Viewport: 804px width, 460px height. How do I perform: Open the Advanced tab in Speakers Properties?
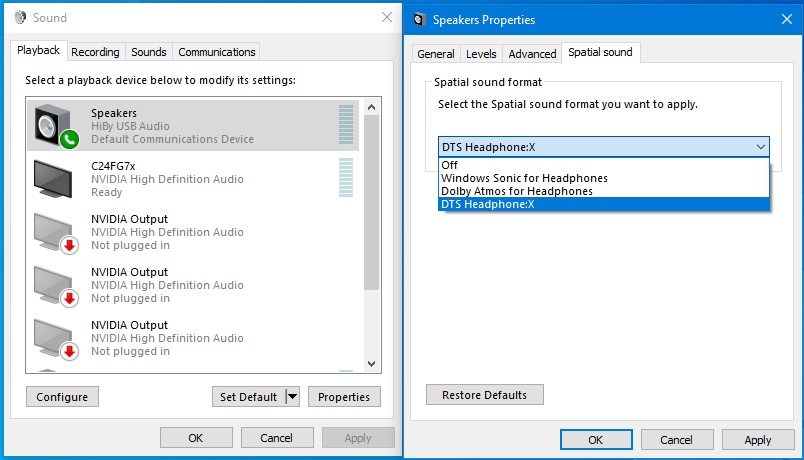532,54
